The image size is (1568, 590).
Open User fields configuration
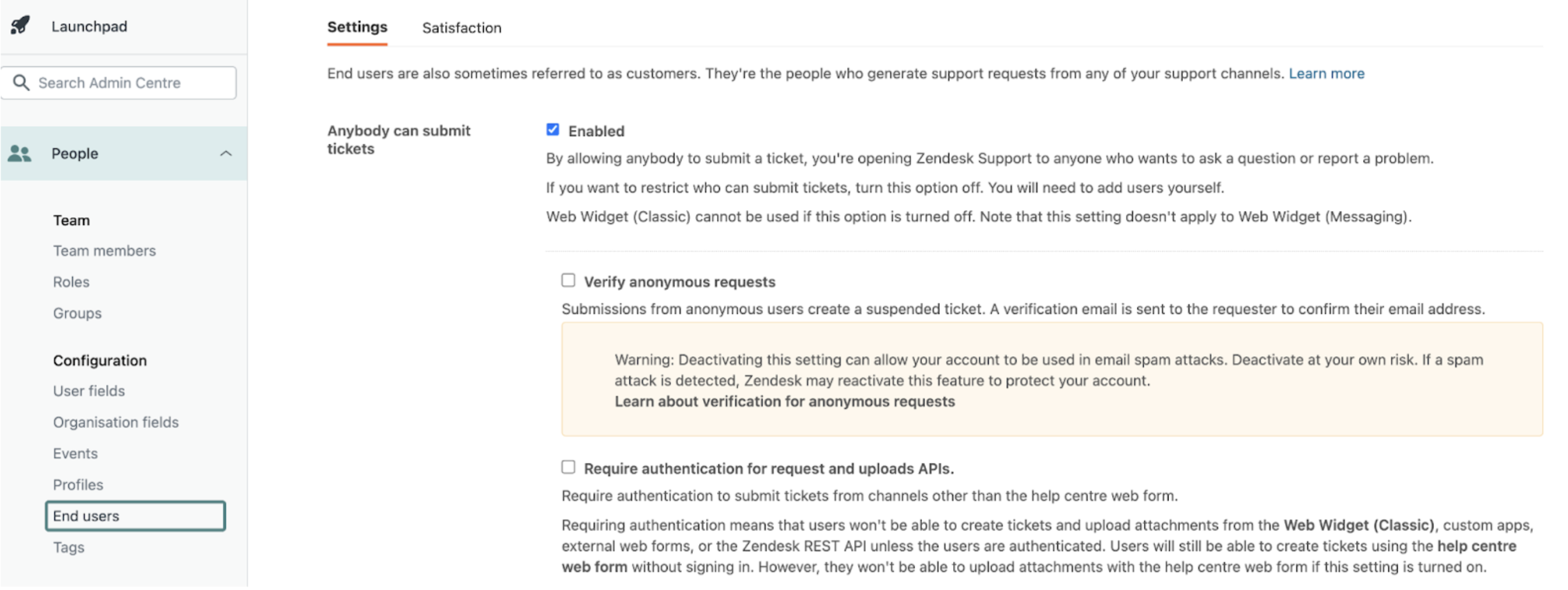[x=89, y=391]
